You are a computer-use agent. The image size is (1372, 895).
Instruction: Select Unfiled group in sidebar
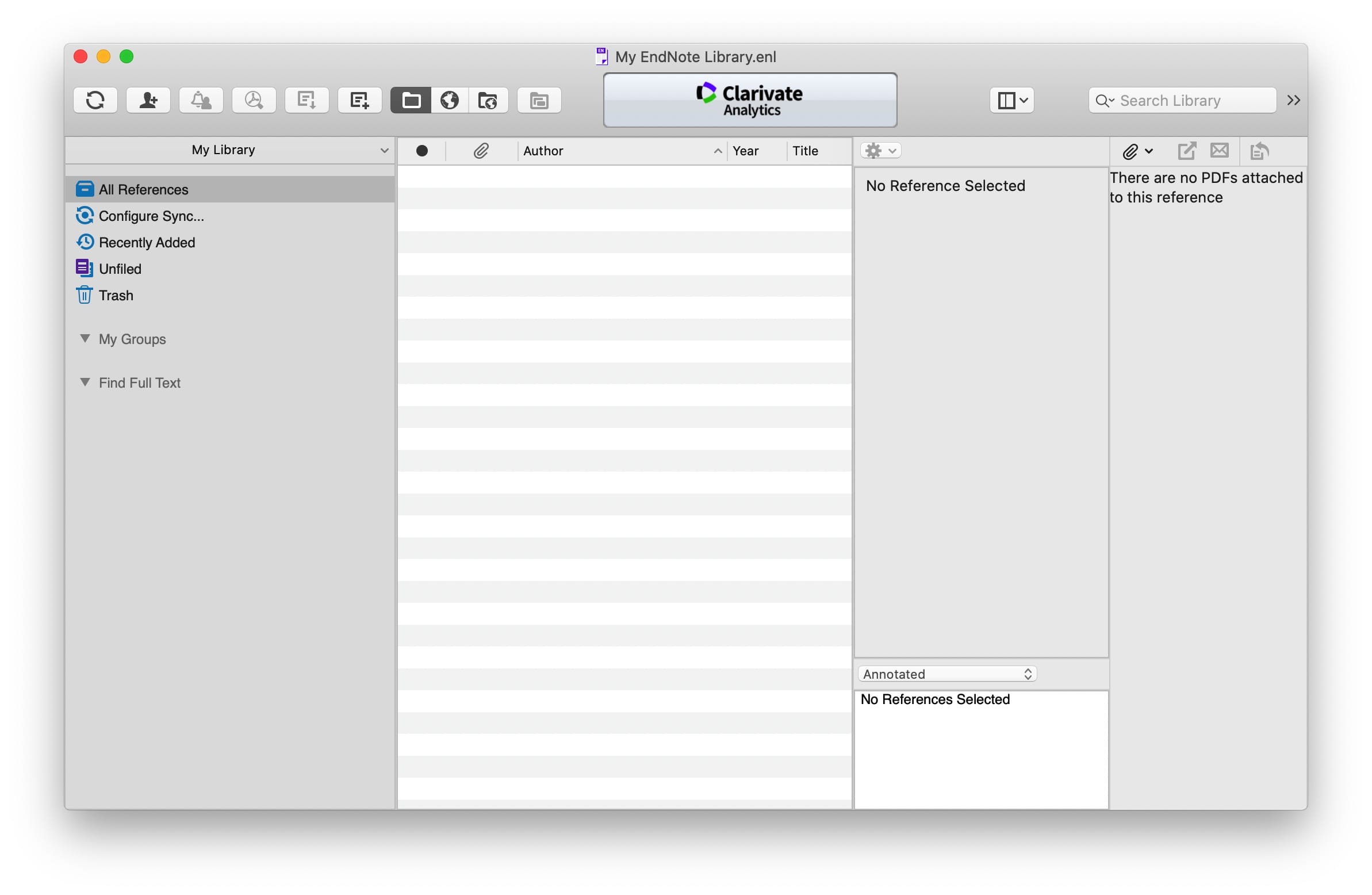point(120,269)
